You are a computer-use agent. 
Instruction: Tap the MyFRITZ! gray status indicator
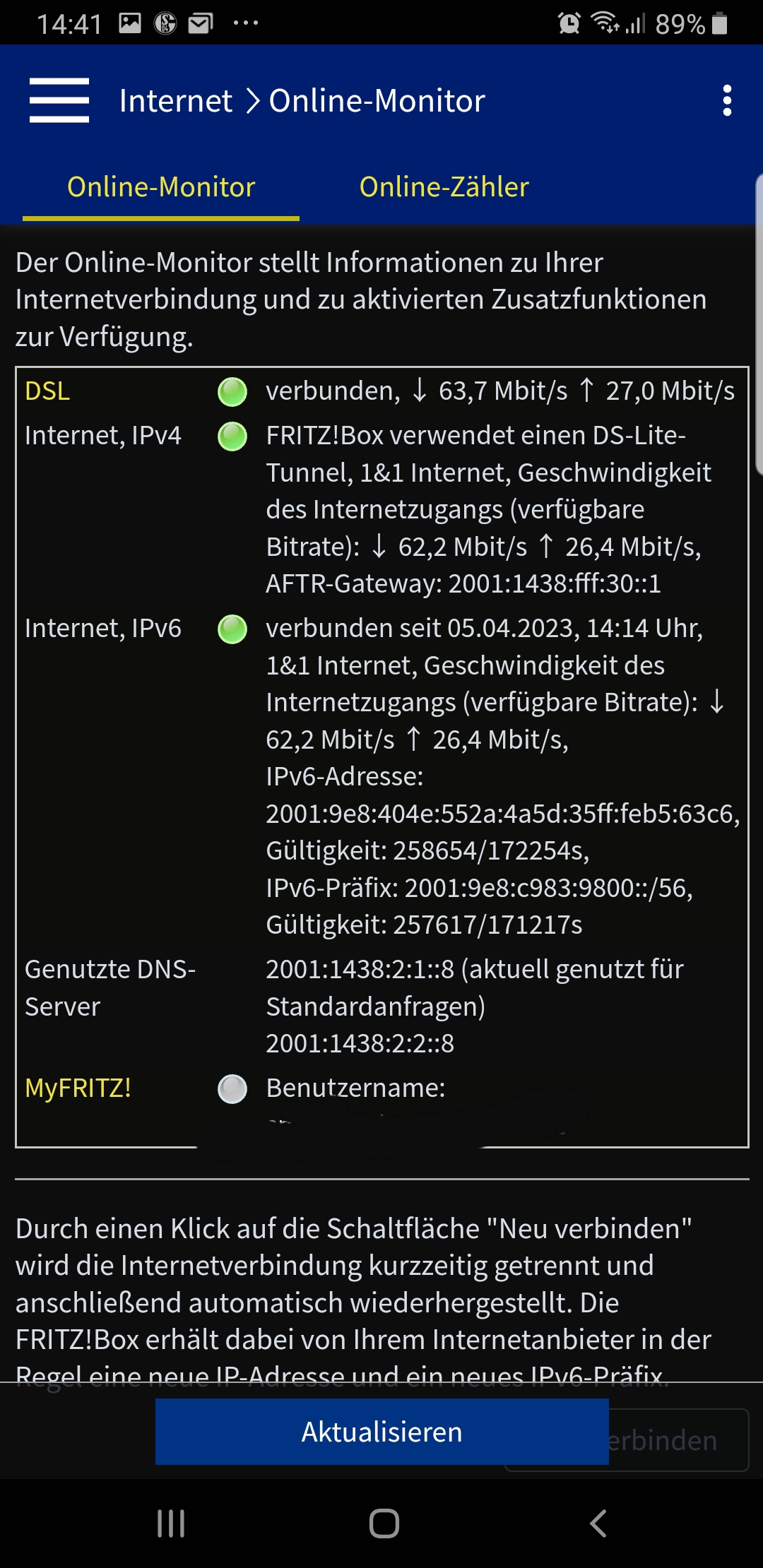(232, 1089)
